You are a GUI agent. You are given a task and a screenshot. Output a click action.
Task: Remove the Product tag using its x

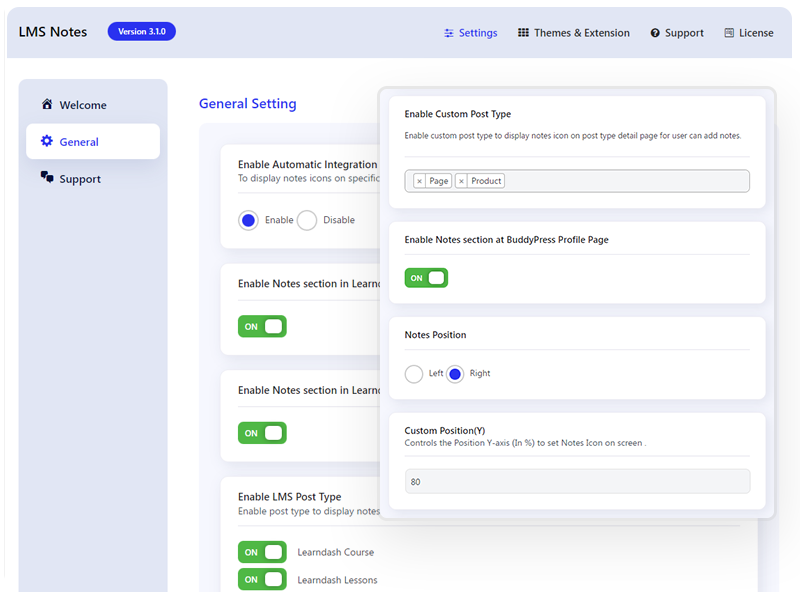point(461,181)
